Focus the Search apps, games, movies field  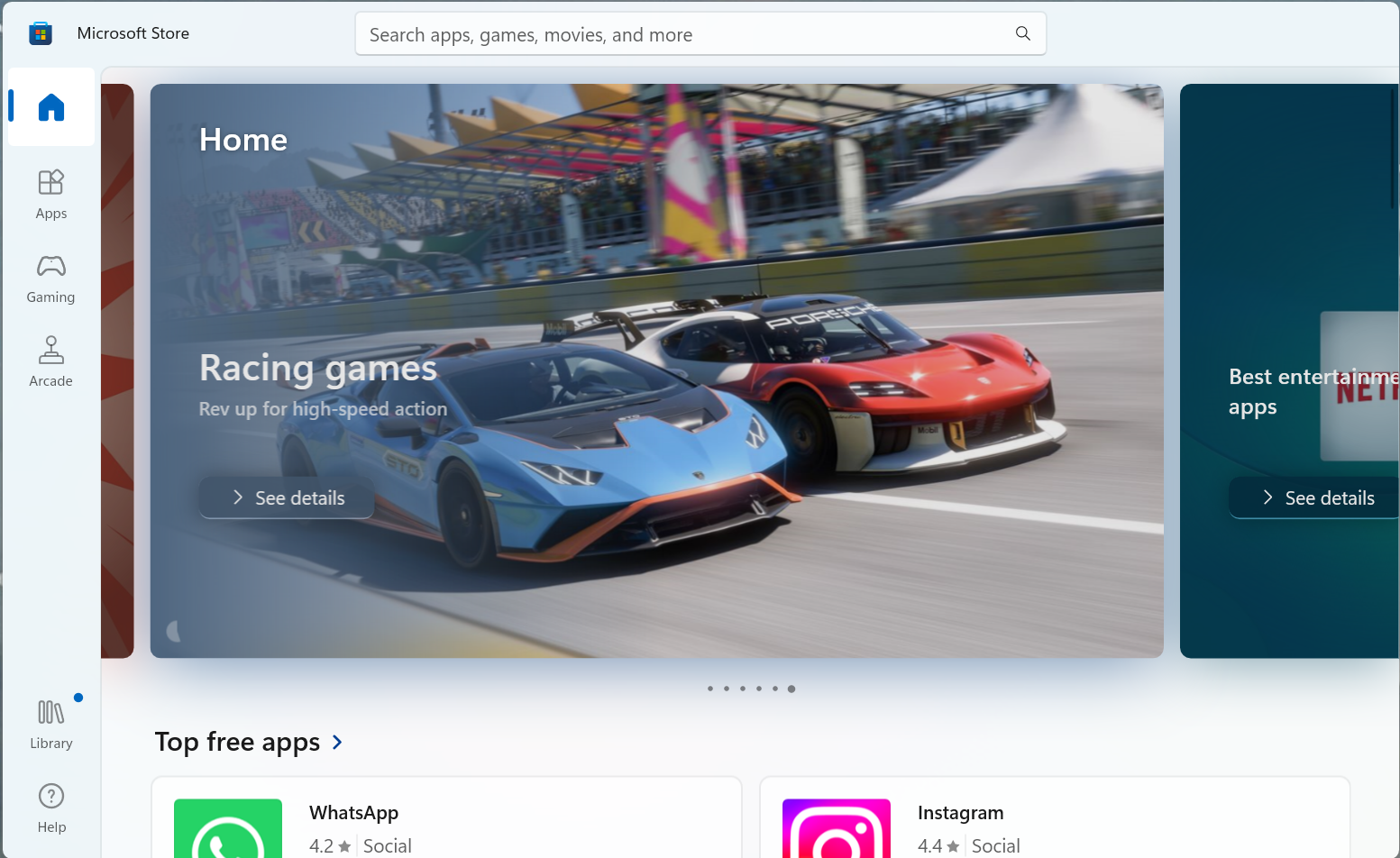700,34
